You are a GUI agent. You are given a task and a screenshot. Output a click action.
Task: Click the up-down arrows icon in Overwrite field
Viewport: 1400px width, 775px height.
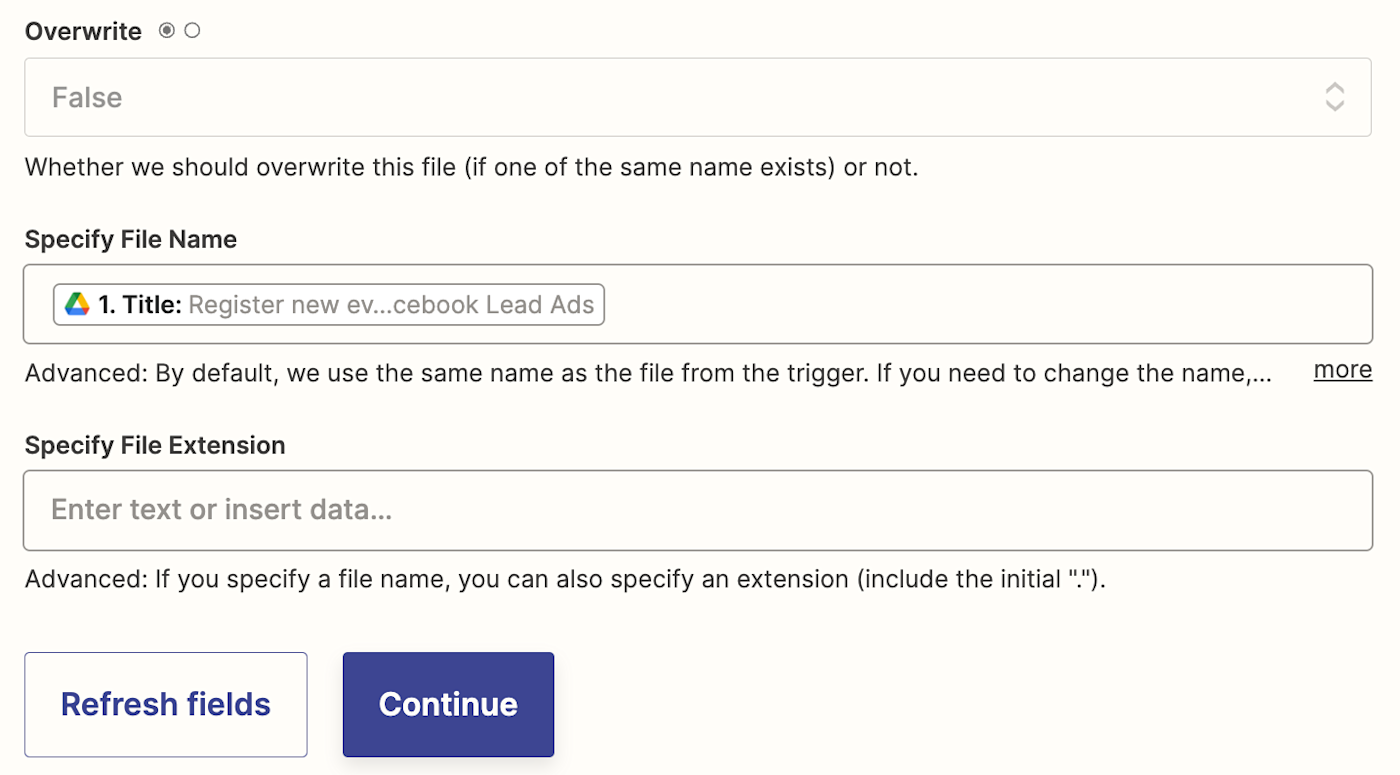pos(1334,97)
